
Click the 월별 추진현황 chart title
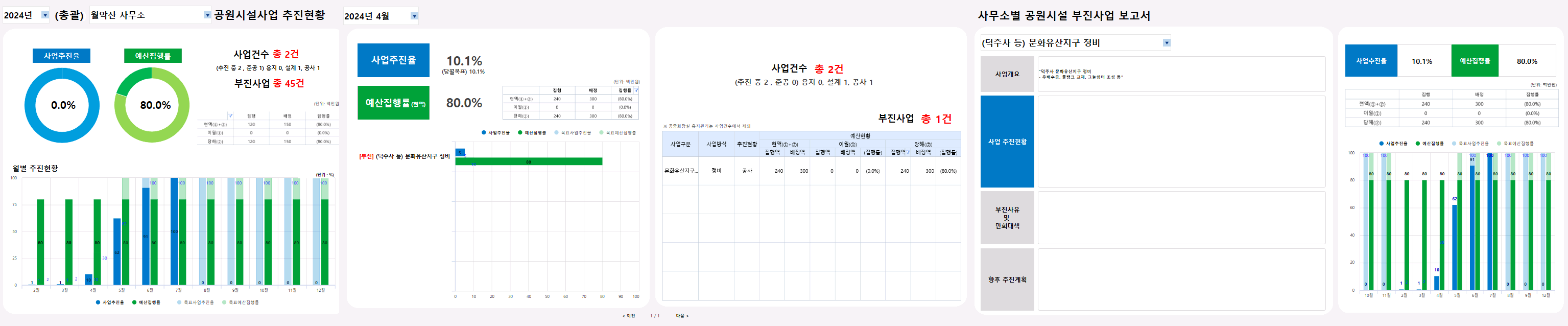click(35, 168)
